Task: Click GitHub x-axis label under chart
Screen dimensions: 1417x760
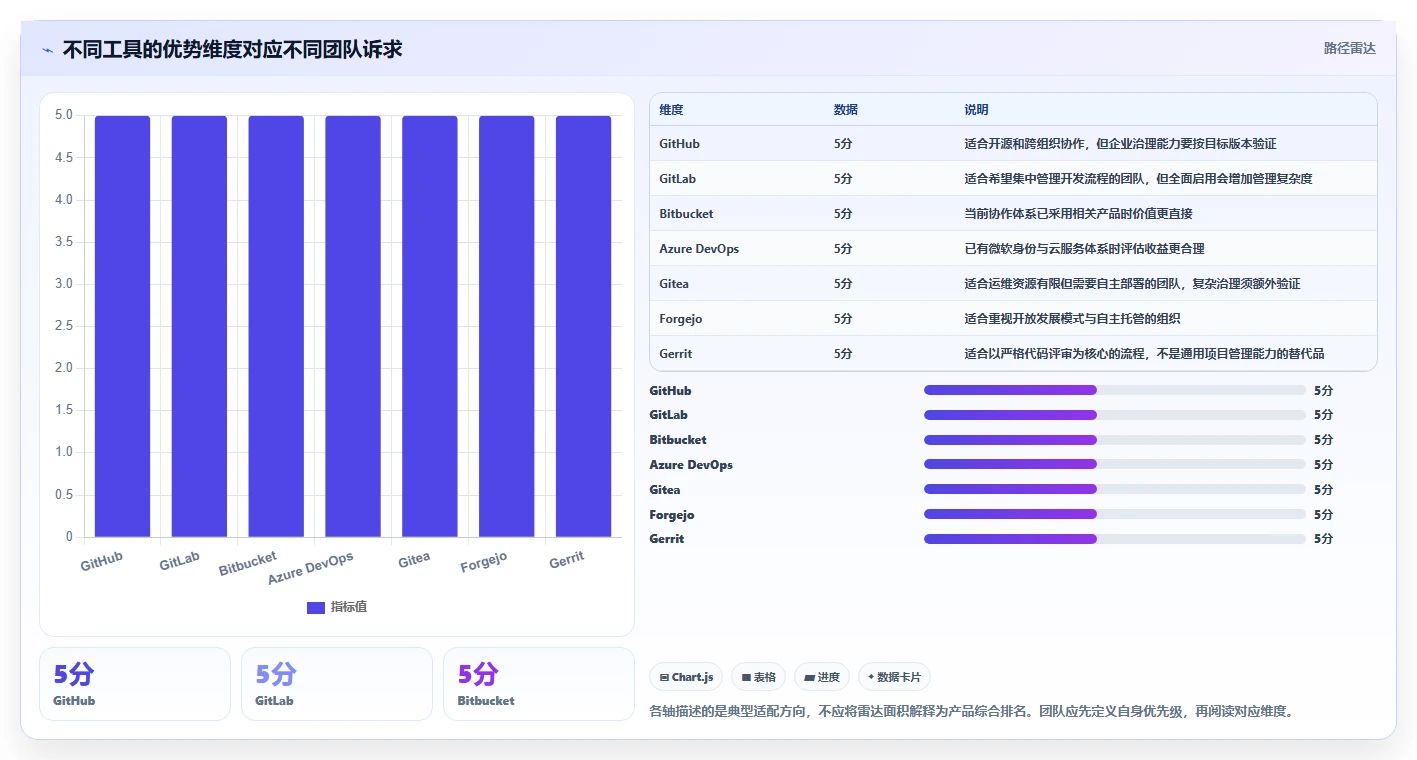Action: tap(102, 561)
